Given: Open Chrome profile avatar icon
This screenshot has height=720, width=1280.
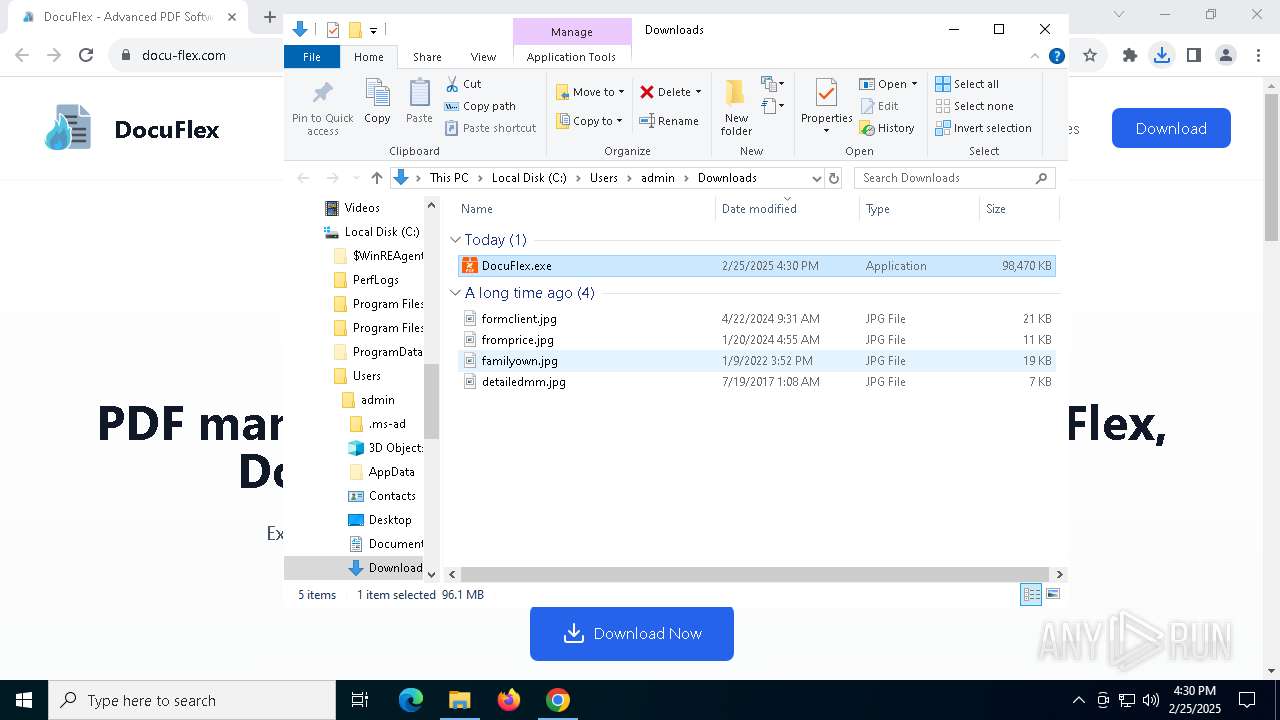Looking at the screenshot, I should pyautogui.click(x=1225, y=56).
